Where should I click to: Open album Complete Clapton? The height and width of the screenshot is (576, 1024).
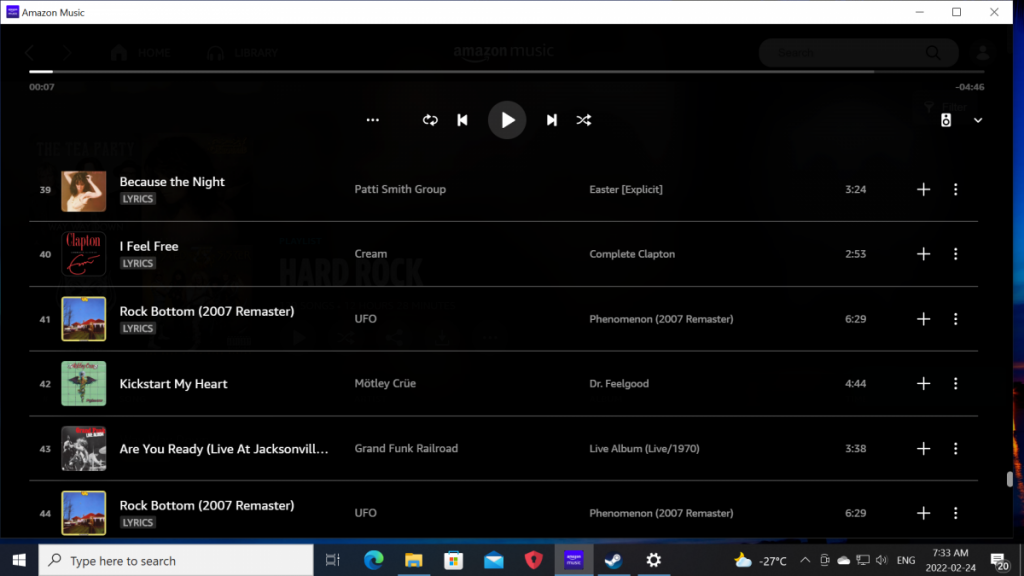pos(632,254)
